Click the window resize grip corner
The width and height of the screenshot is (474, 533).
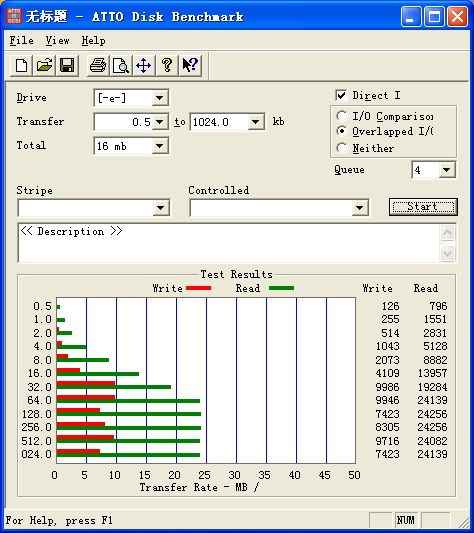tap(463, 522)
